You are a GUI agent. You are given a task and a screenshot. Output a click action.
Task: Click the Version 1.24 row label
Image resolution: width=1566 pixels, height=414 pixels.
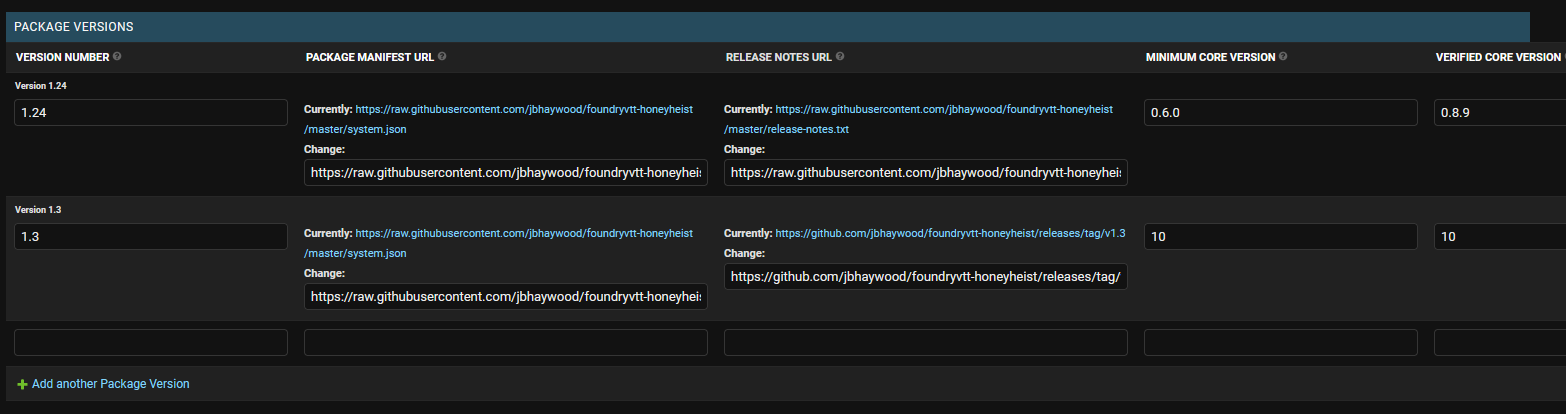(41, 86)
